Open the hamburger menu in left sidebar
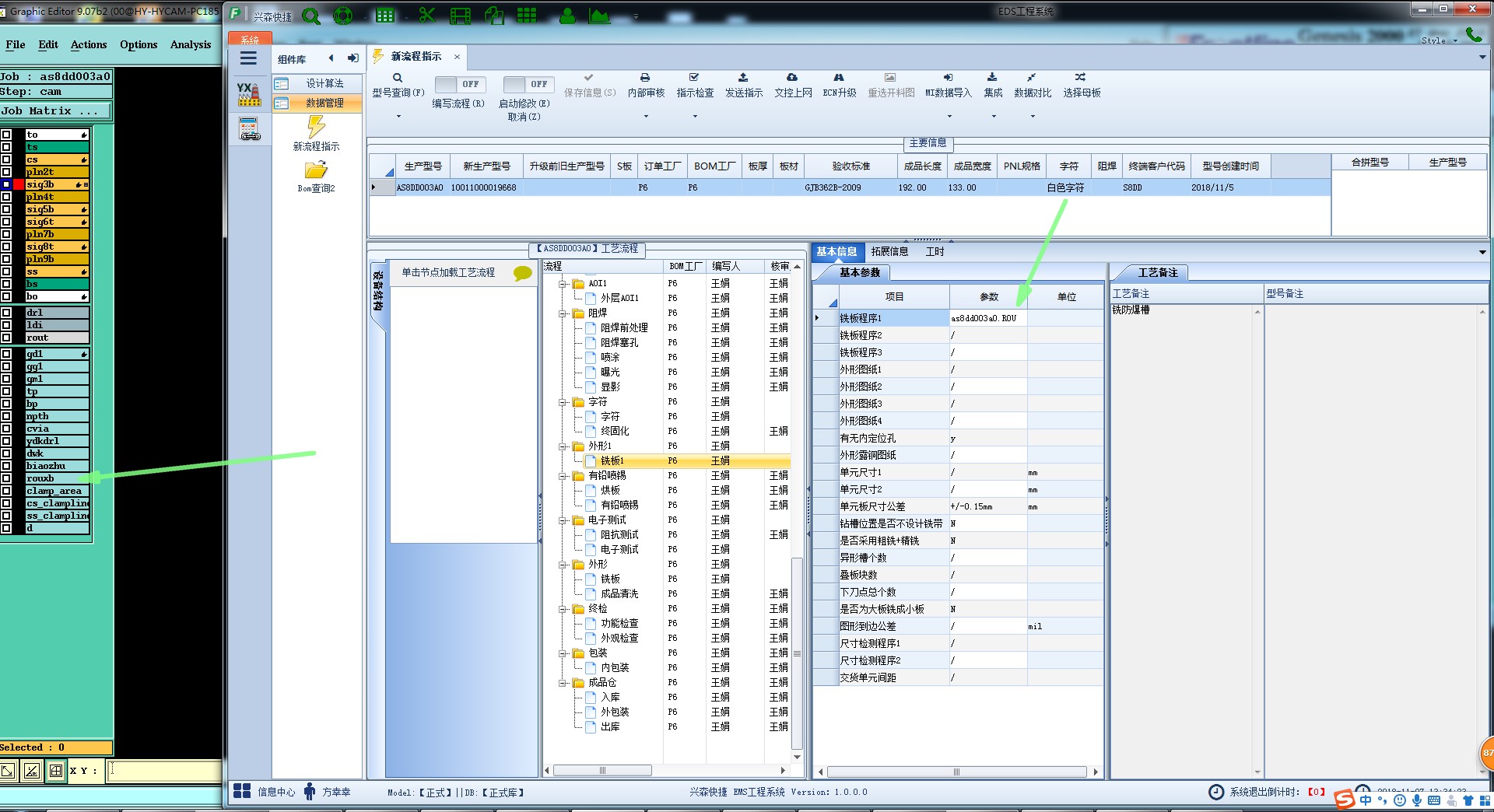 click(248, 58)
